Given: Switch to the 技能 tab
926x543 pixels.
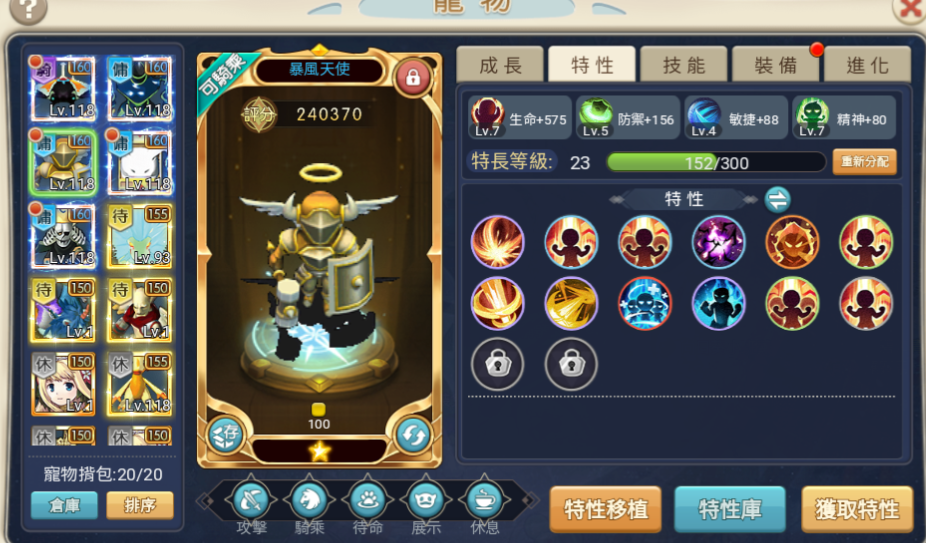Looking at the screenshot, I should point(684,64).
